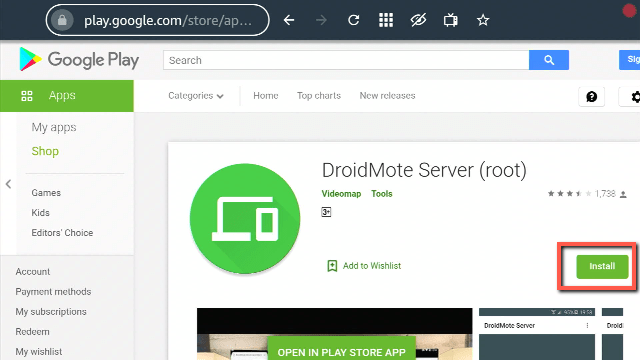Open Editors' Choice in sidebar
This screenshot has width=640, height=360.
click(62, 233)
